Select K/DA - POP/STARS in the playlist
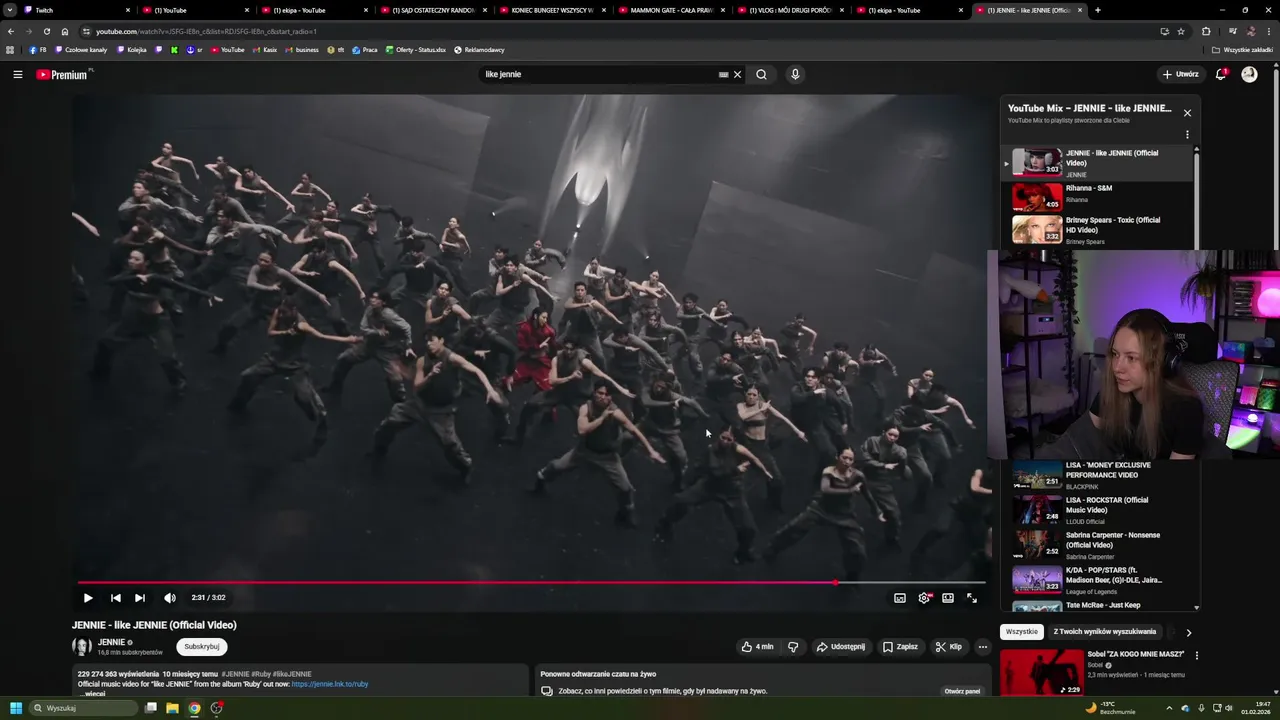 click(1098, 580)
